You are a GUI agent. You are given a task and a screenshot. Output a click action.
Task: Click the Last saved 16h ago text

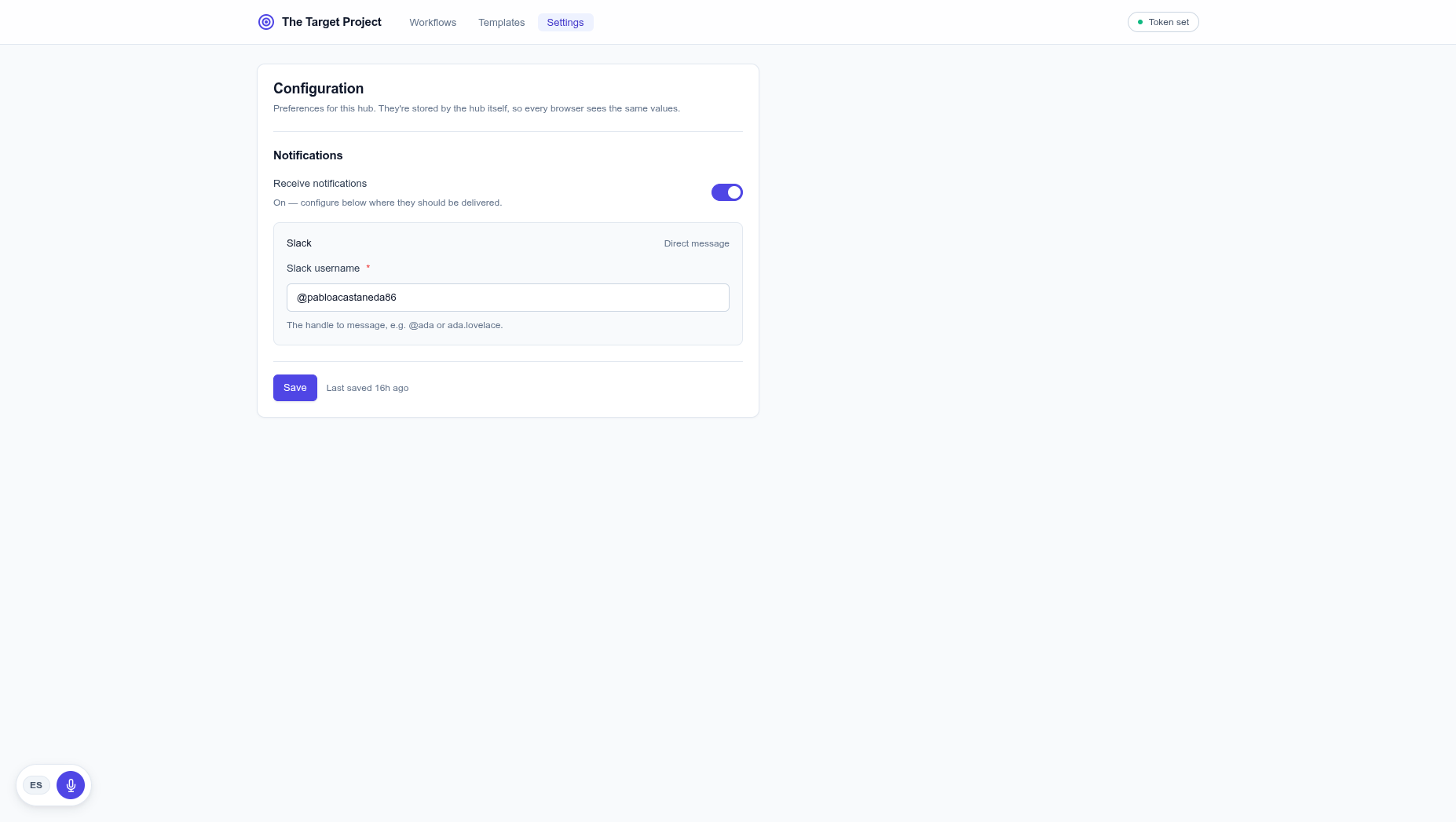click(x=368, y=388)
